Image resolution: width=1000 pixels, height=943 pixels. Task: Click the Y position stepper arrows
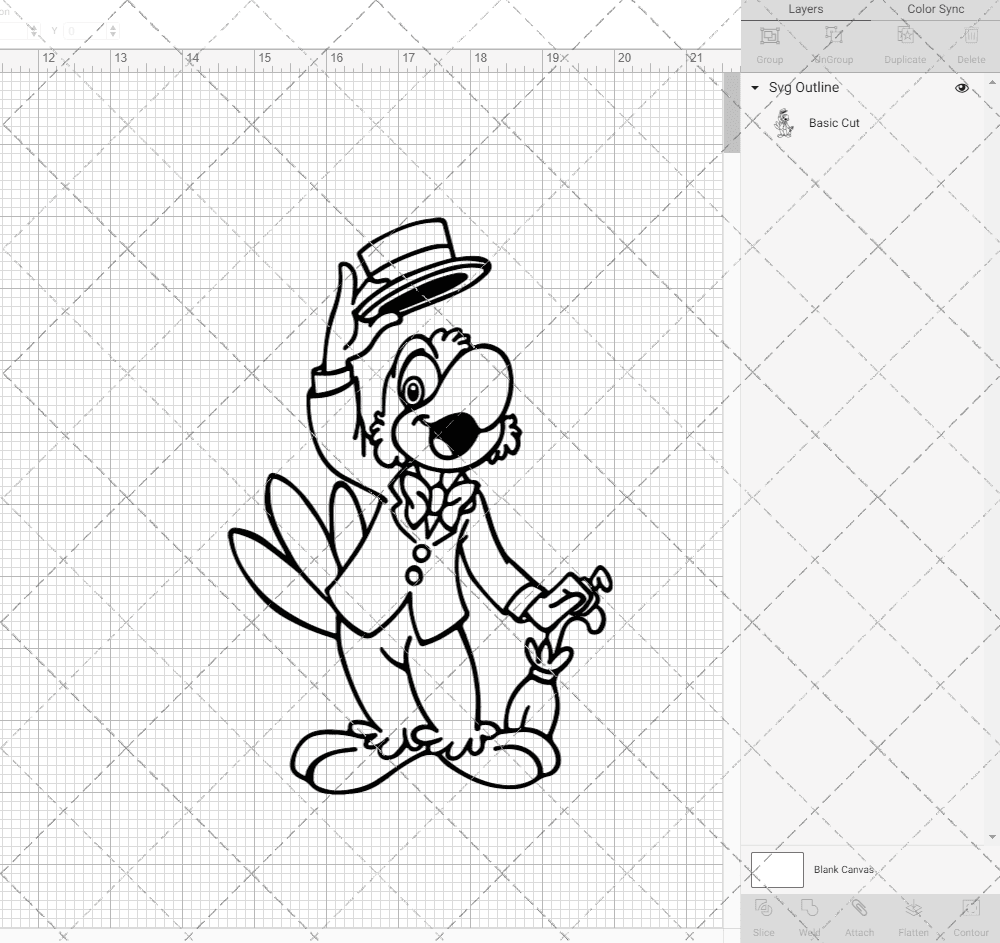coord(113,31)
